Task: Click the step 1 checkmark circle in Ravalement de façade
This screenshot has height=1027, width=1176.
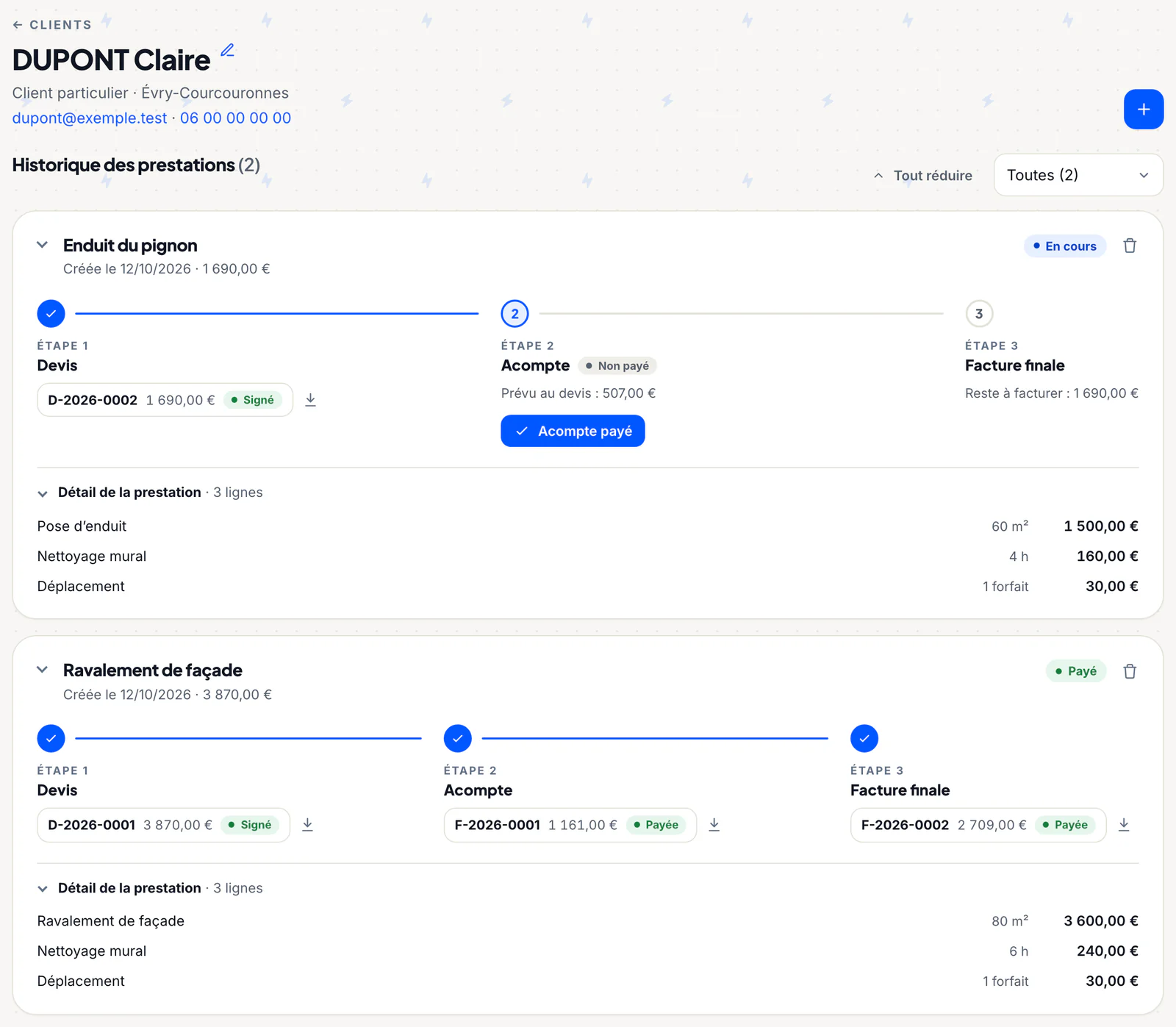Action: pos(51,738)
